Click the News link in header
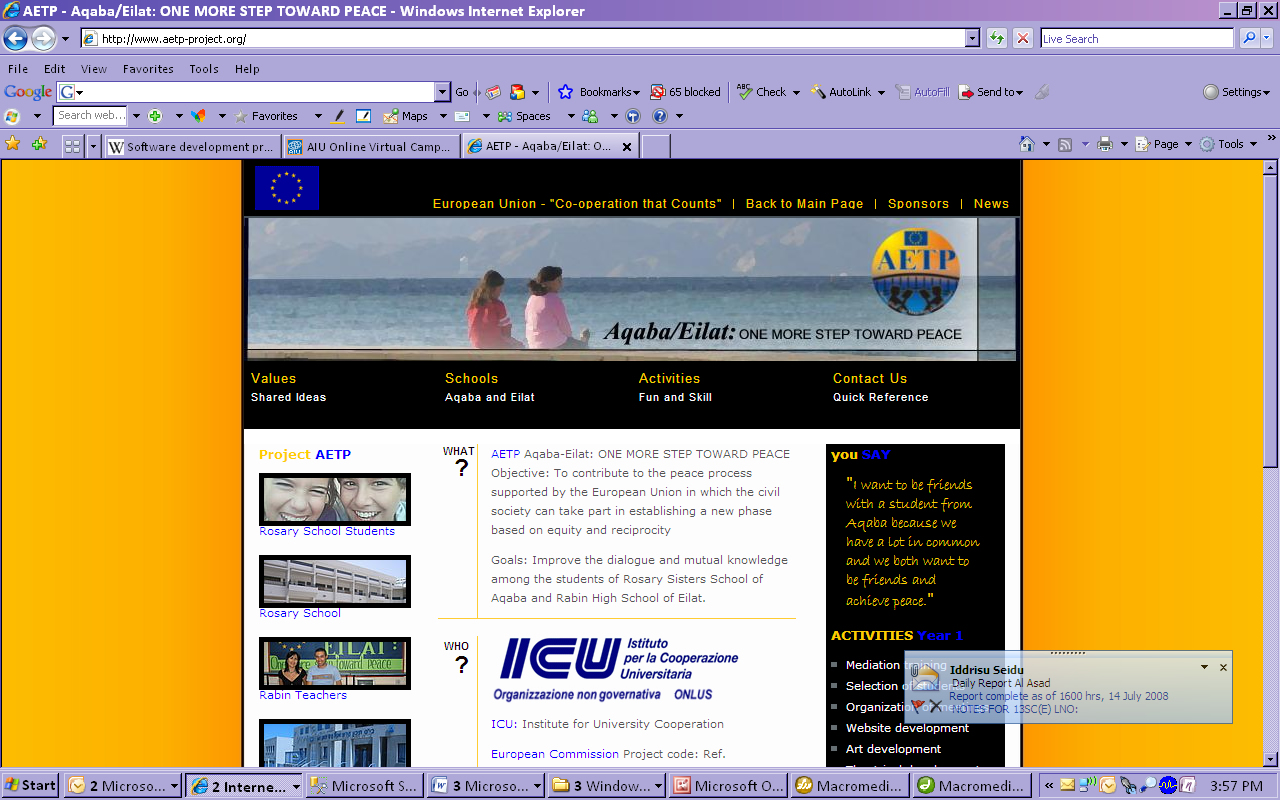The width and height of the screenshot is (1280, 800). (x=991, y=203)
